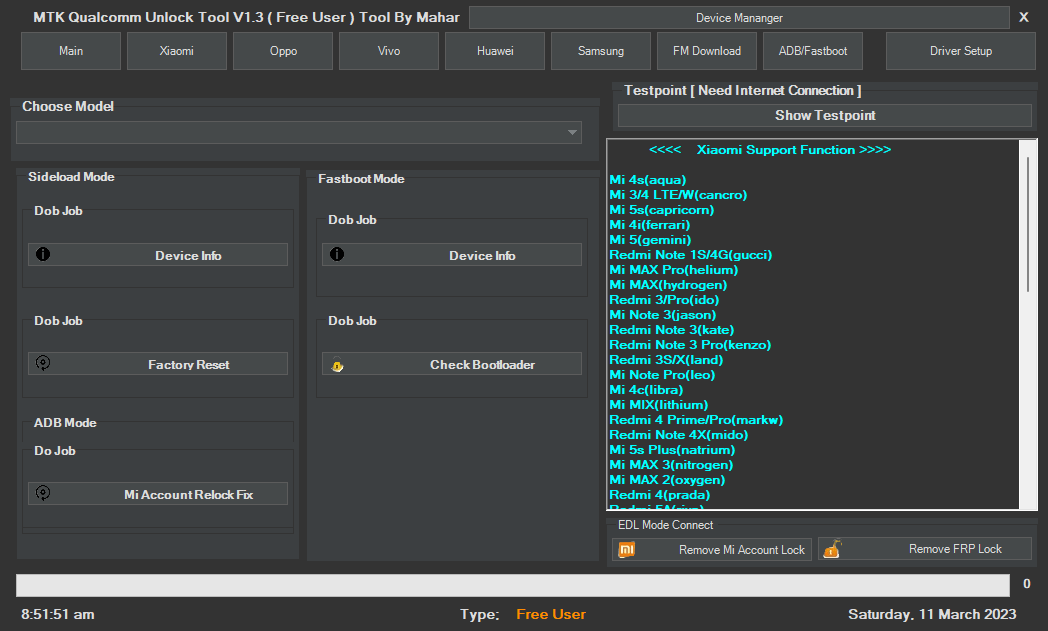Open the Device Mananger panel
Image resolution: width=1048 pixels, height=631 pixels.
(x=741, y=17)
